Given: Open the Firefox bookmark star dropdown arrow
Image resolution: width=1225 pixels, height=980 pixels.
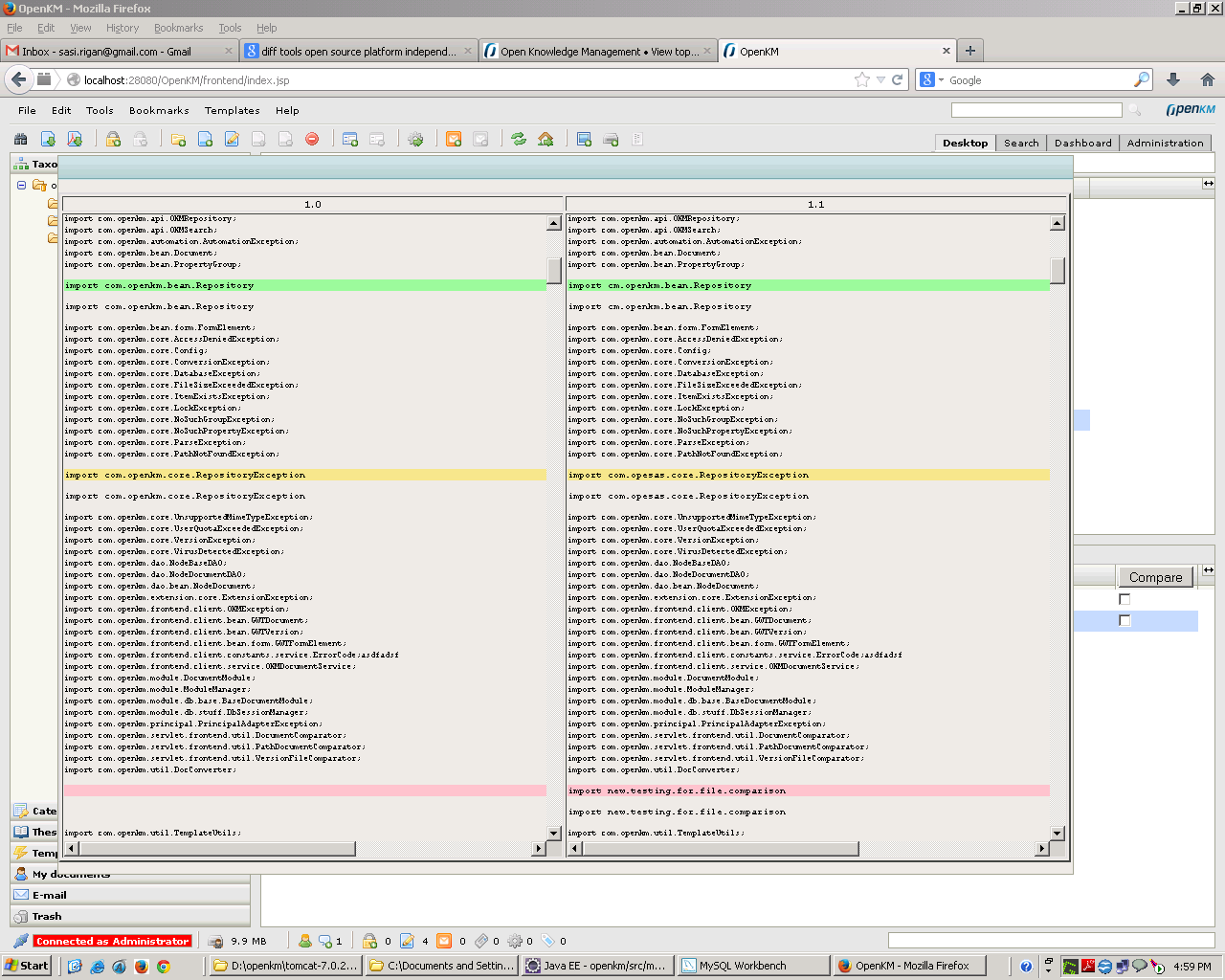Looking at the screenshot, I should click(x=880, y=80).
